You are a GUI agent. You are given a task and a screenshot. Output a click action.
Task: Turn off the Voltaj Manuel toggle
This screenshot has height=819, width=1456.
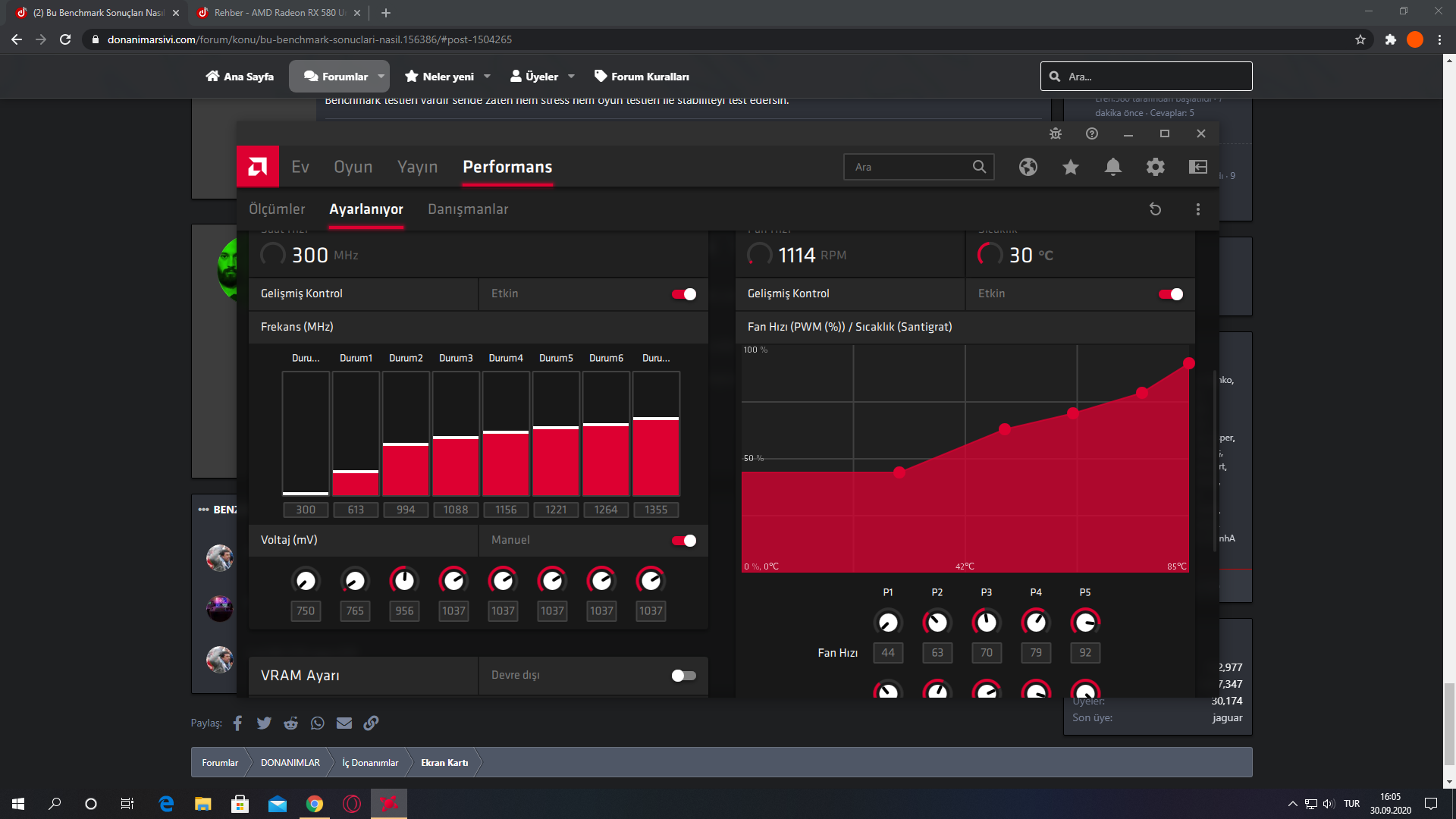coord(683,541)
